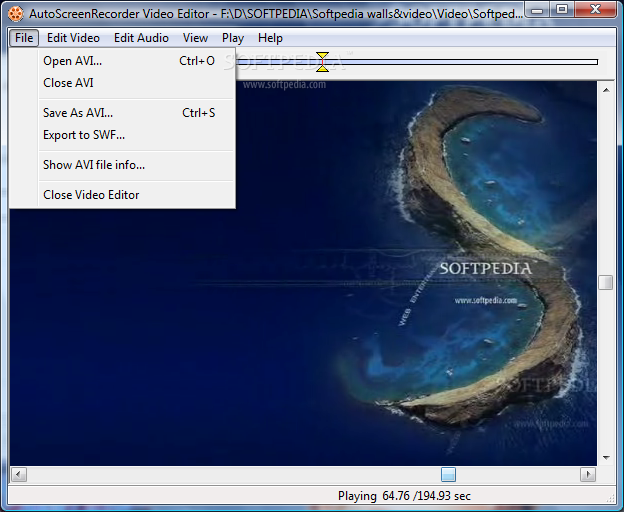The image size is (624, 512).
Task: Click the vertical scrollbar up arrow
Action: click(606, 89)
